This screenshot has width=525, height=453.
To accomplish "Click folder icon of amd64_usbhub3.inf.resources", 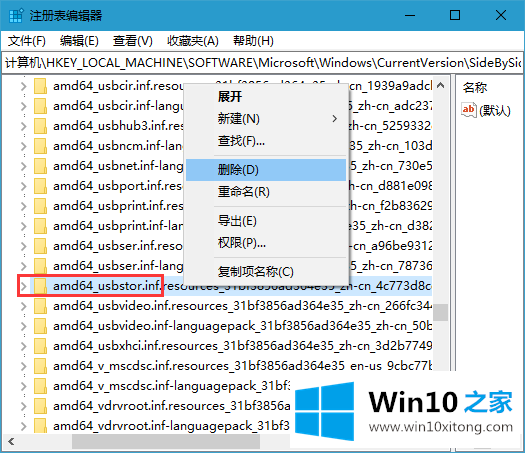I will click(x=40, y=126).
